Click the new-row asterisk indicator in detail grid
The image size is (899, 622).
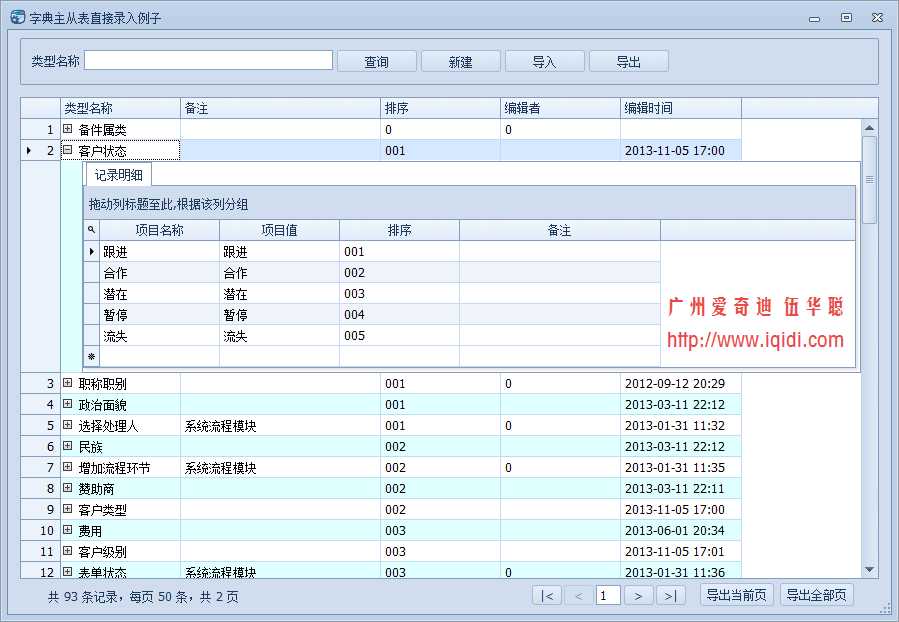point(91,357)
